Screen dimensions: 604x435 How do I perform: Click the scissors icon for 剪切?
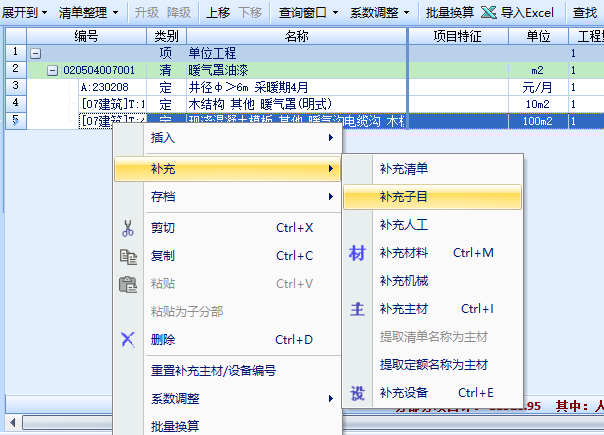(128, 228)
